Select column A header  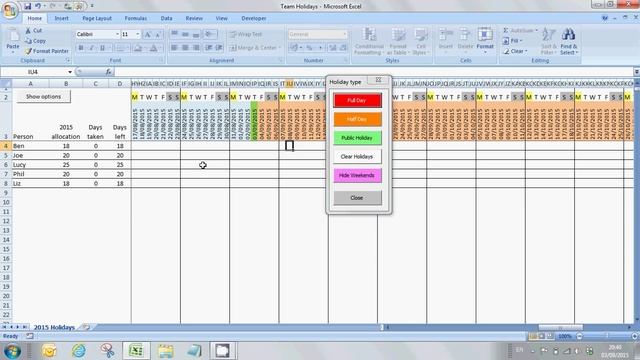(31, 84)
